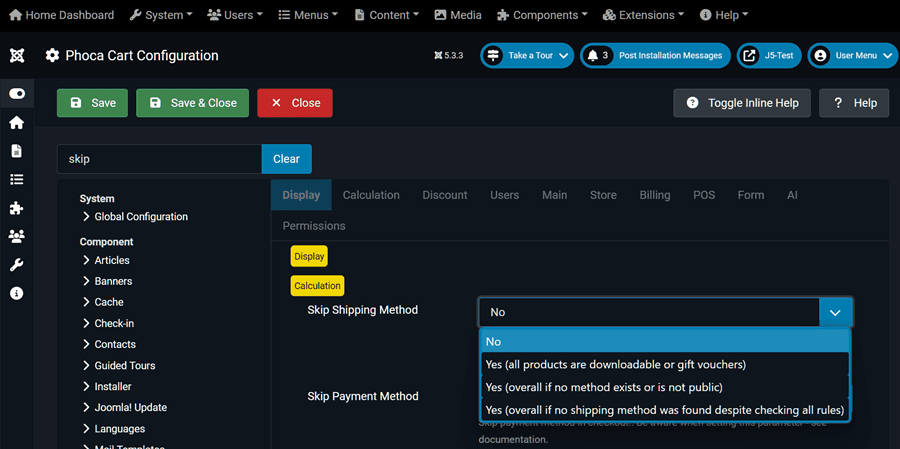Toggle the sidebar menu switch

coord(17,93)
